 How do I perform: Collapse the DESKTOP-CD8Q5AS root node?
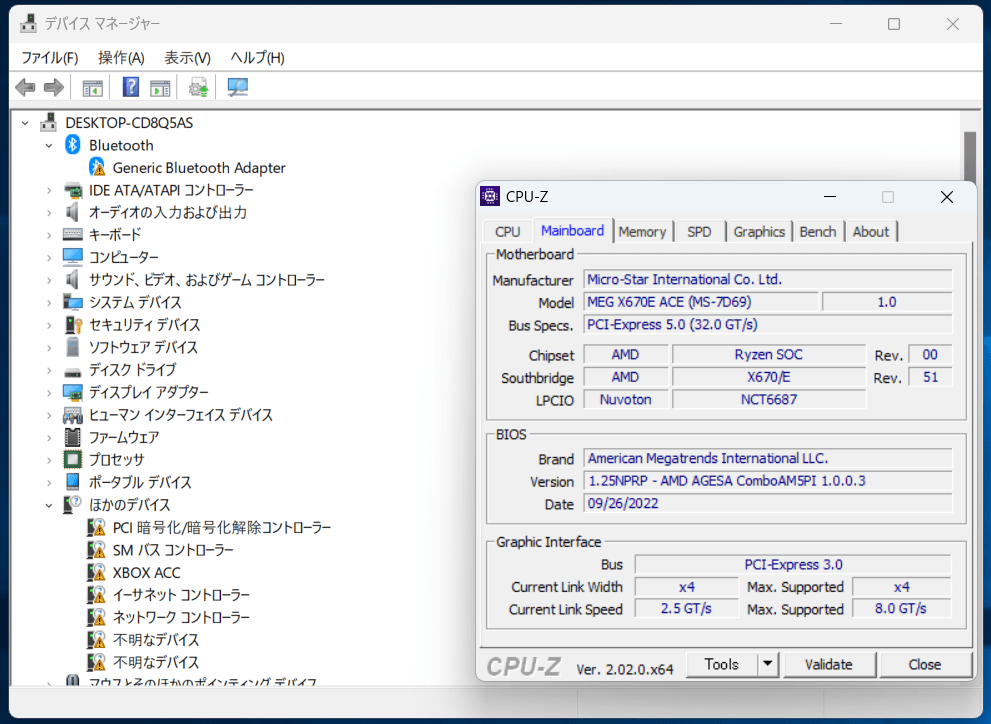click(25, 123)
